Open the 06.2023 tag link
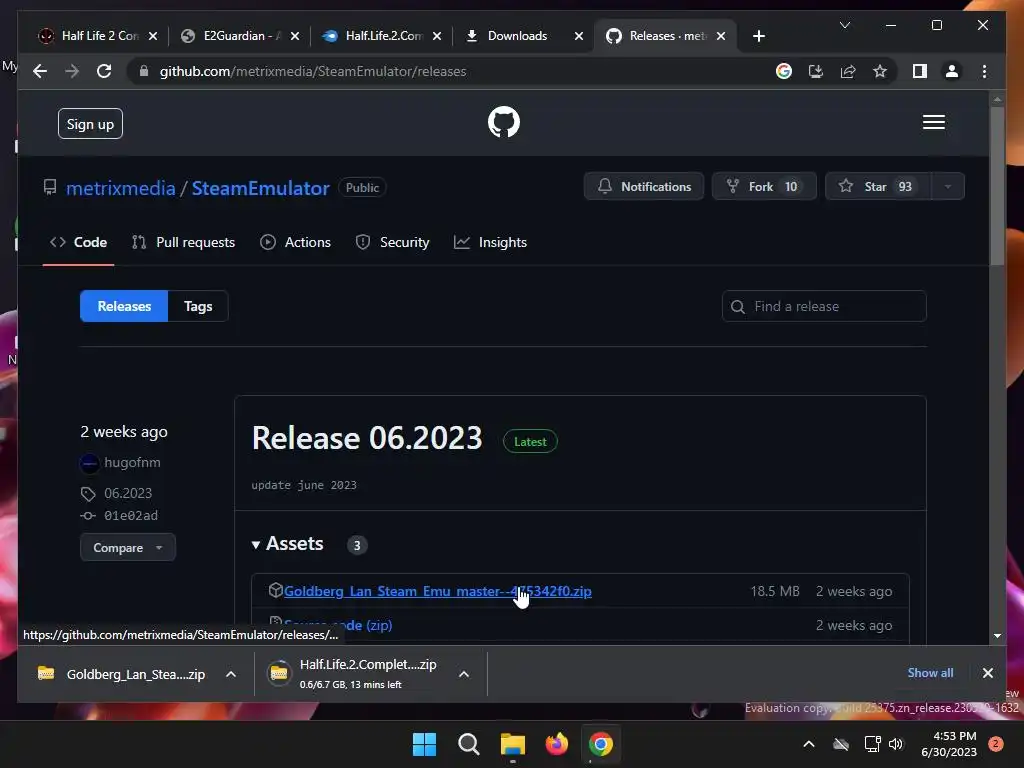 [x=128, y=493]
